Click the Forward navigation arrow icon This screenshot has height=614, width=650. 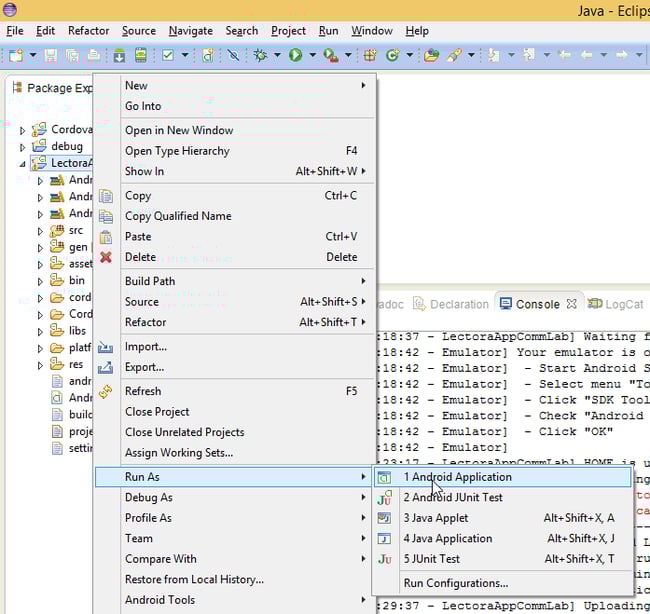(x=622, y=55)
